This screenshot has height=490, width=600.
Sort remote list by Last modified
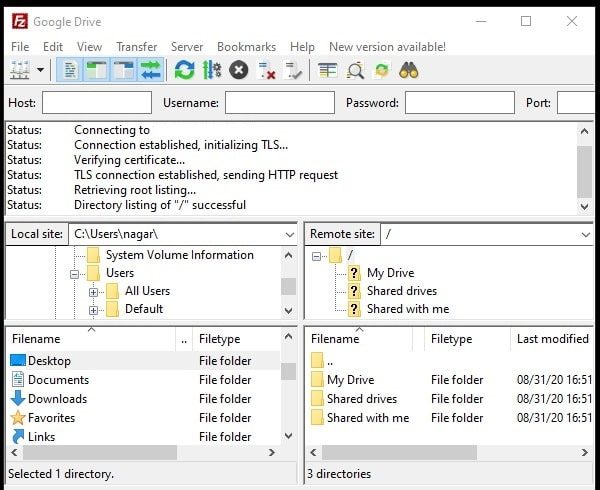coord(552,339)
